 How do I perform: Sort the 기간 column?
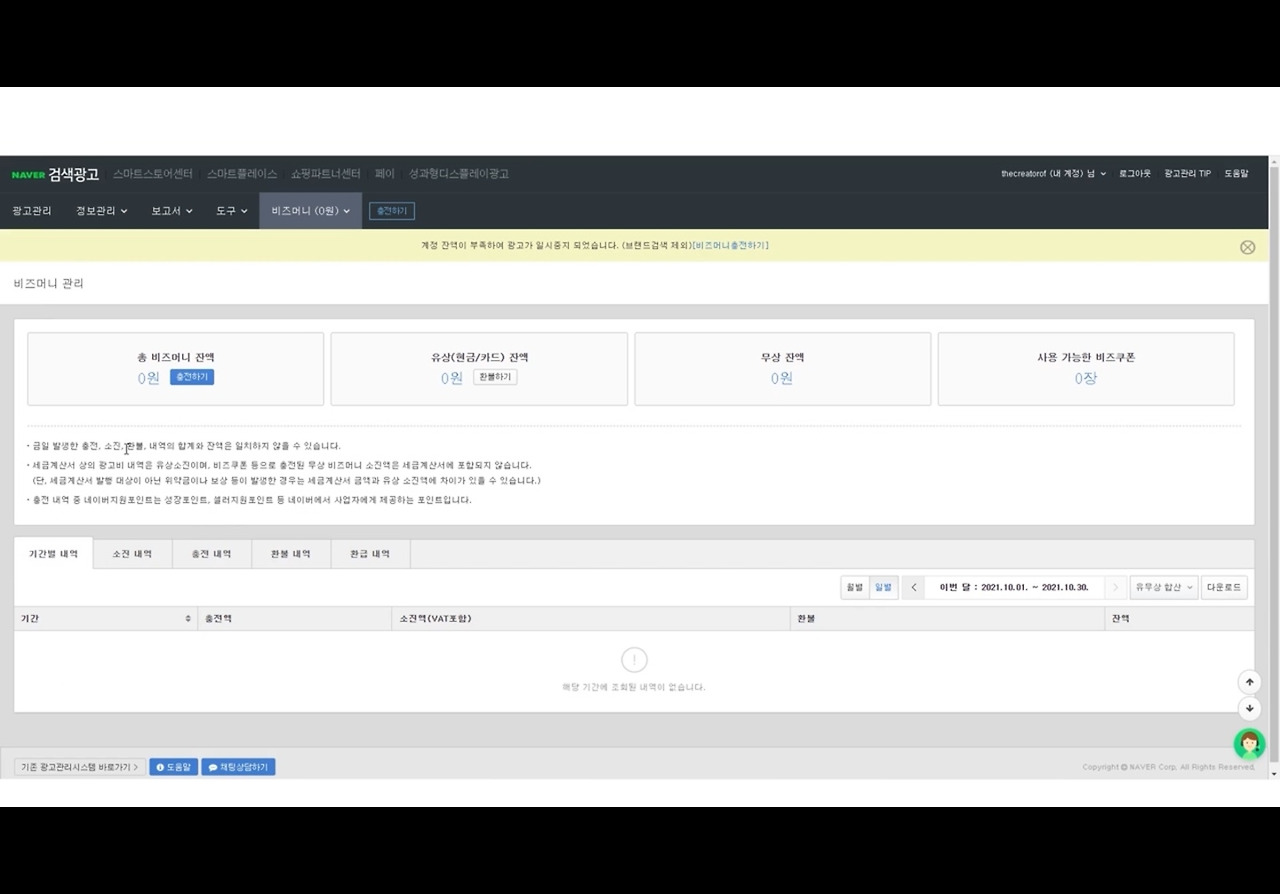pyautogui.click(x=187, y=619)
